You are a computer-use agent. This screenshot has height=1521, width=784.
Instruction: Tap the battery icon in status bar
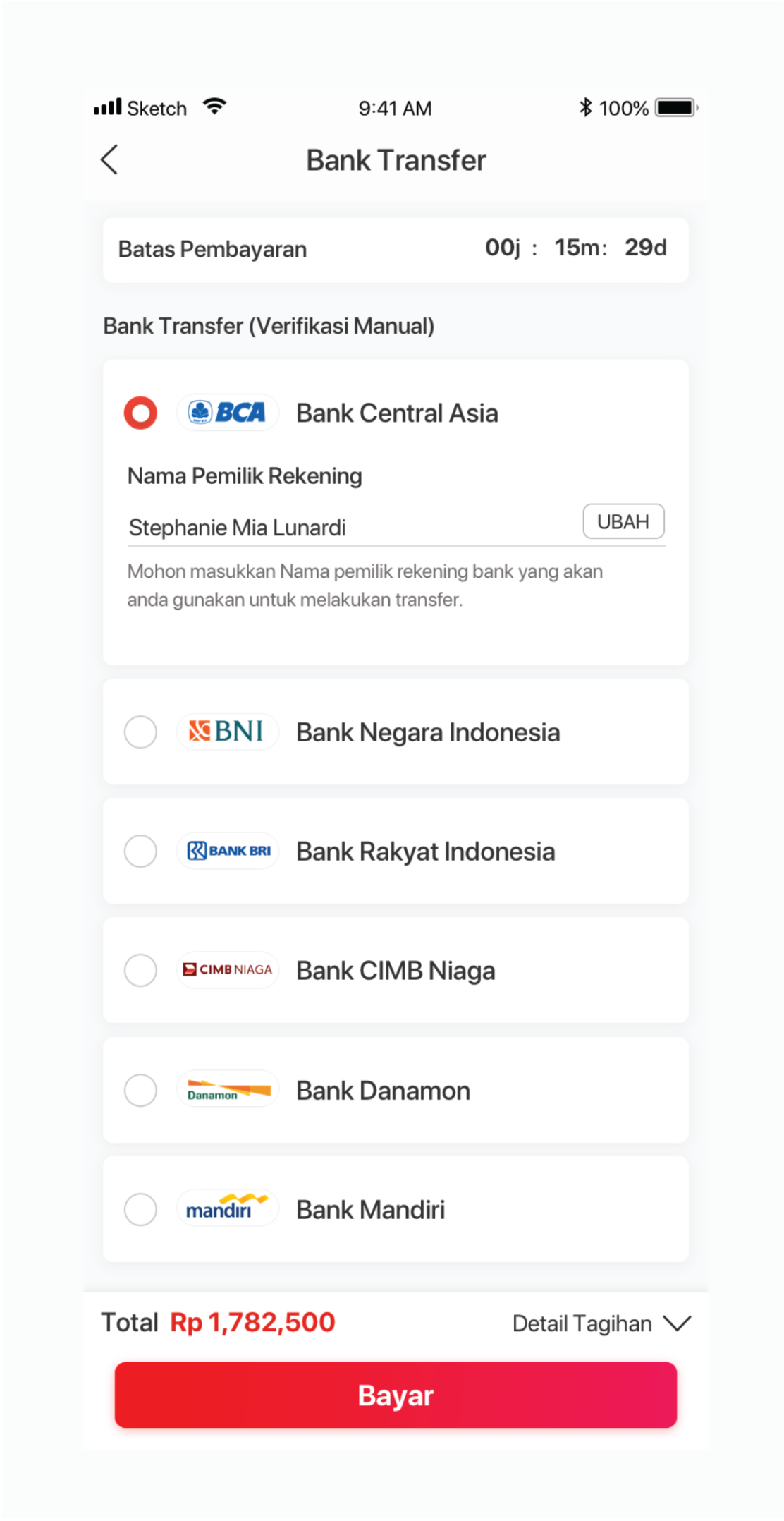tap(675, 108)
